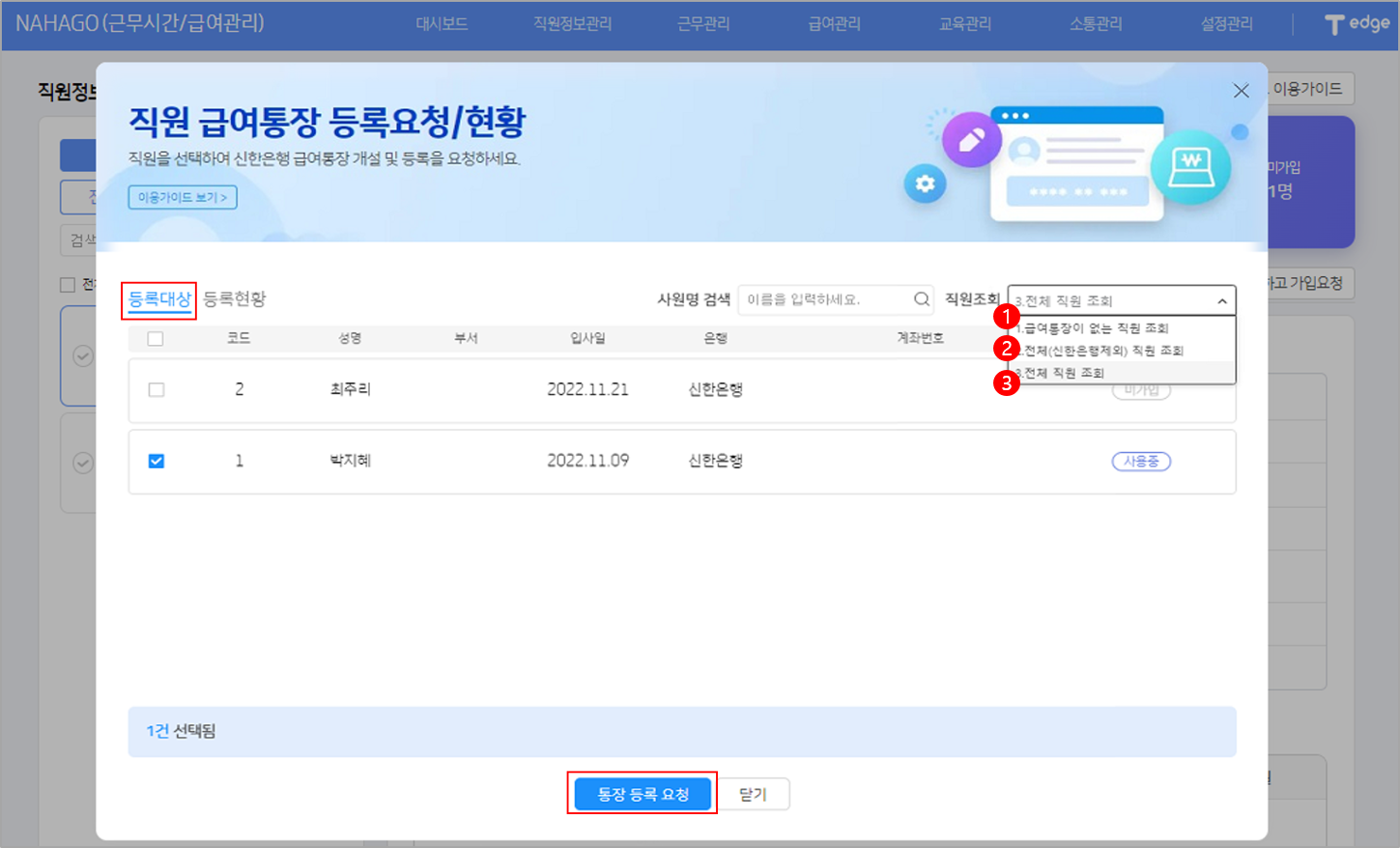
Task: Click the 통장 등록 요청 button
Action: point(643,794)
